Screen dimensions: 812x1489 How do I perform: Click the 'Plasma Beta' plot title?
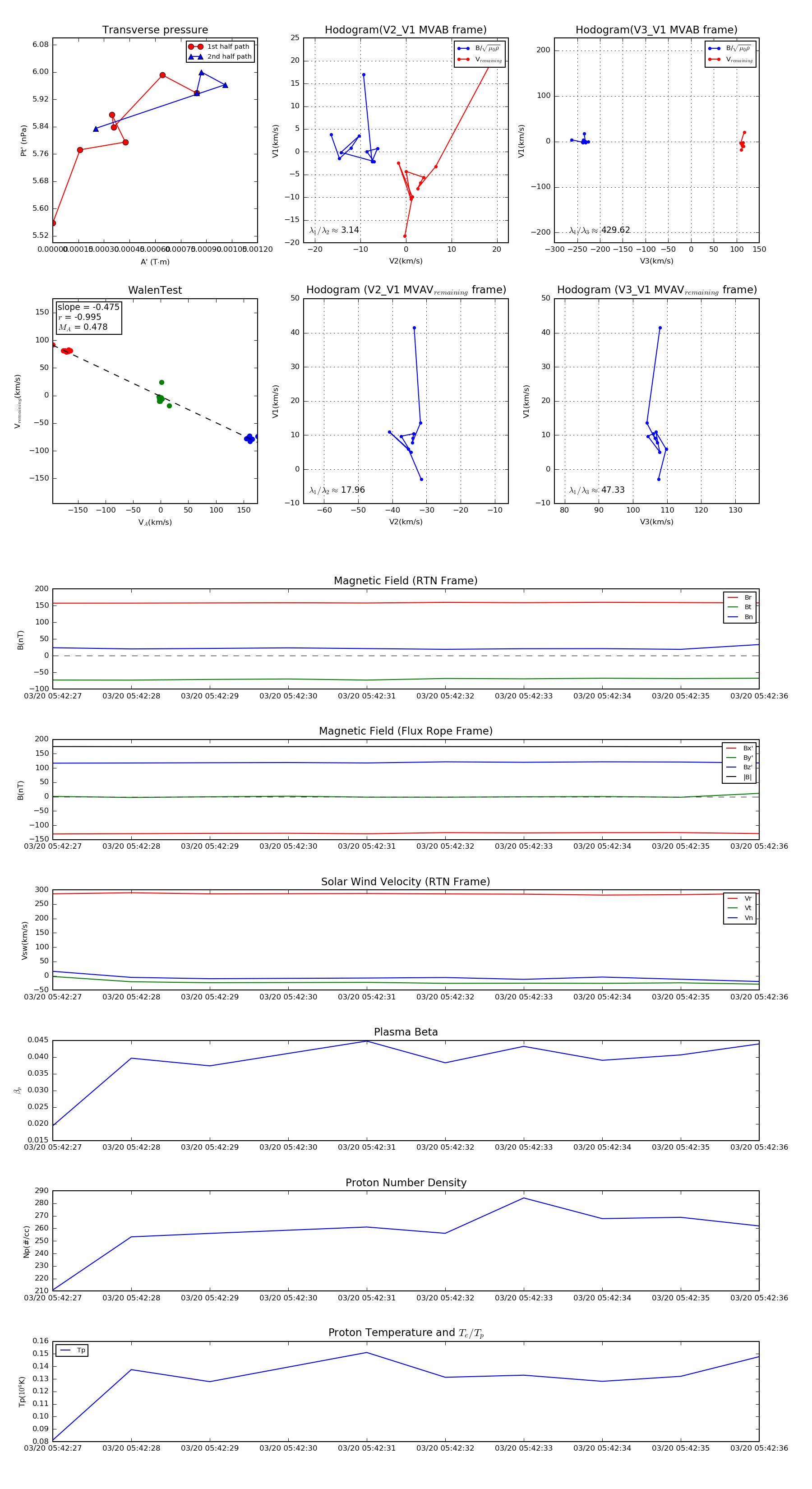(406, 1032)
